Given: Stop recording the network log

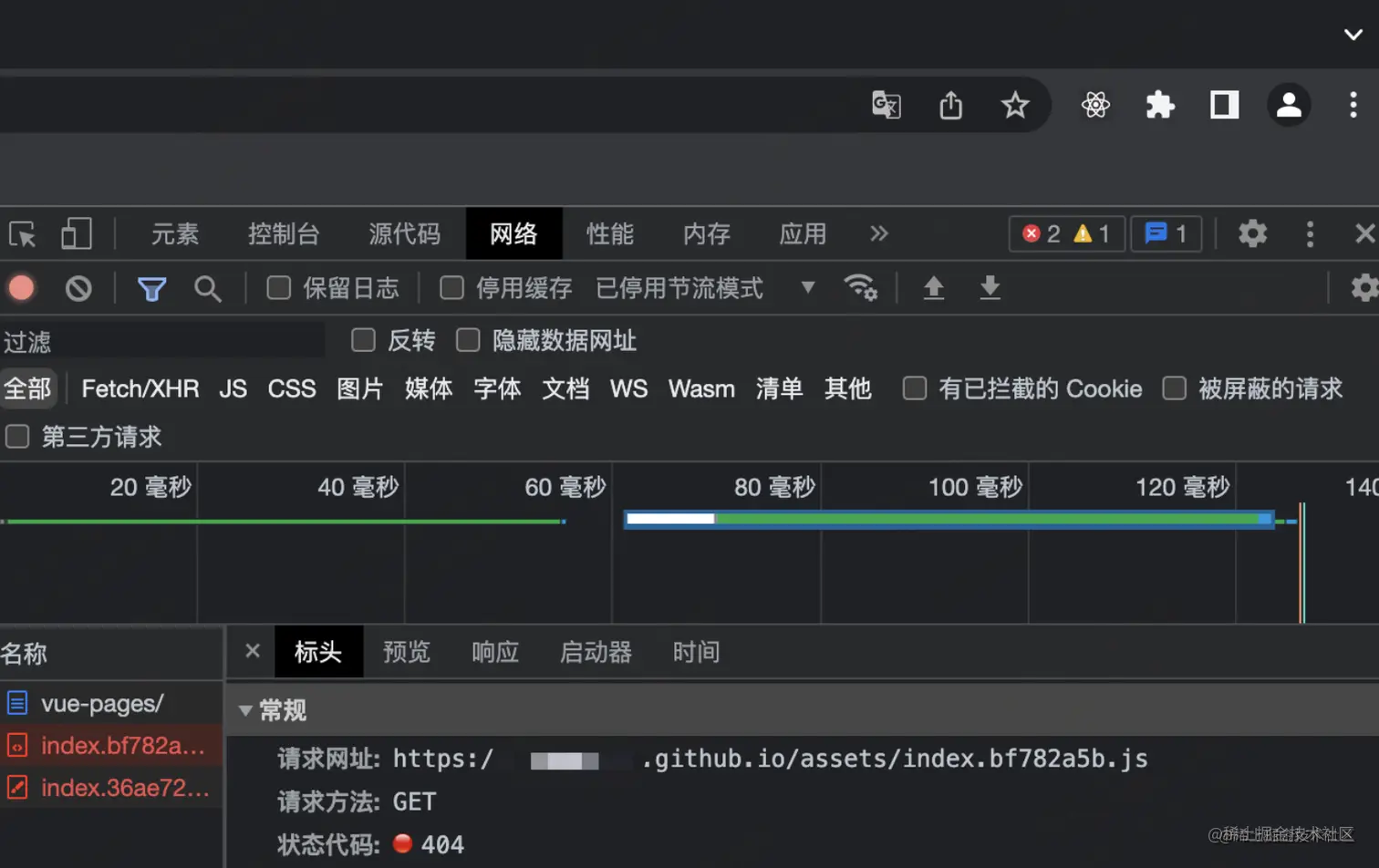Looking at the screenshot, I should [22, 288].
